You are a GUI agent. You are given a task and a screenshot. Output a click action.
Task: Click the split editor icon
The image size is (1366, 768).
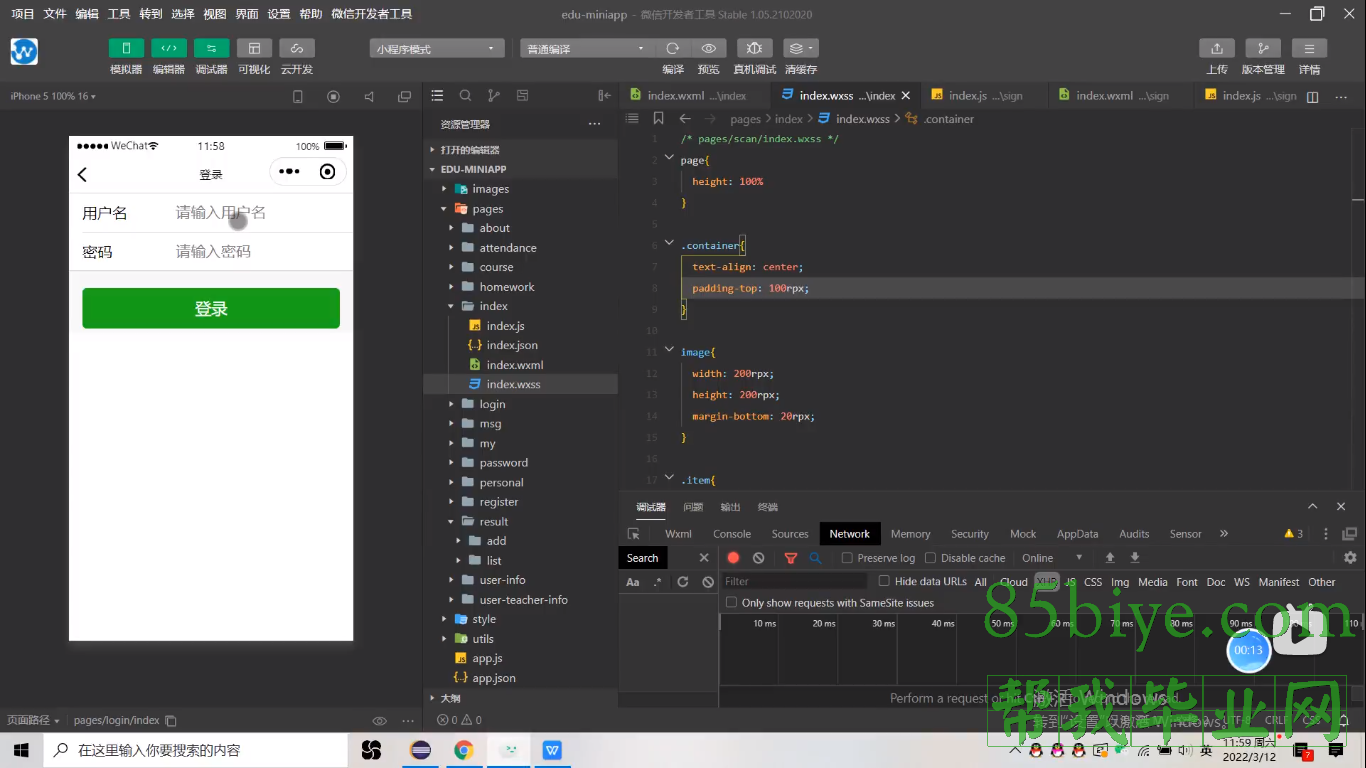1313,96
